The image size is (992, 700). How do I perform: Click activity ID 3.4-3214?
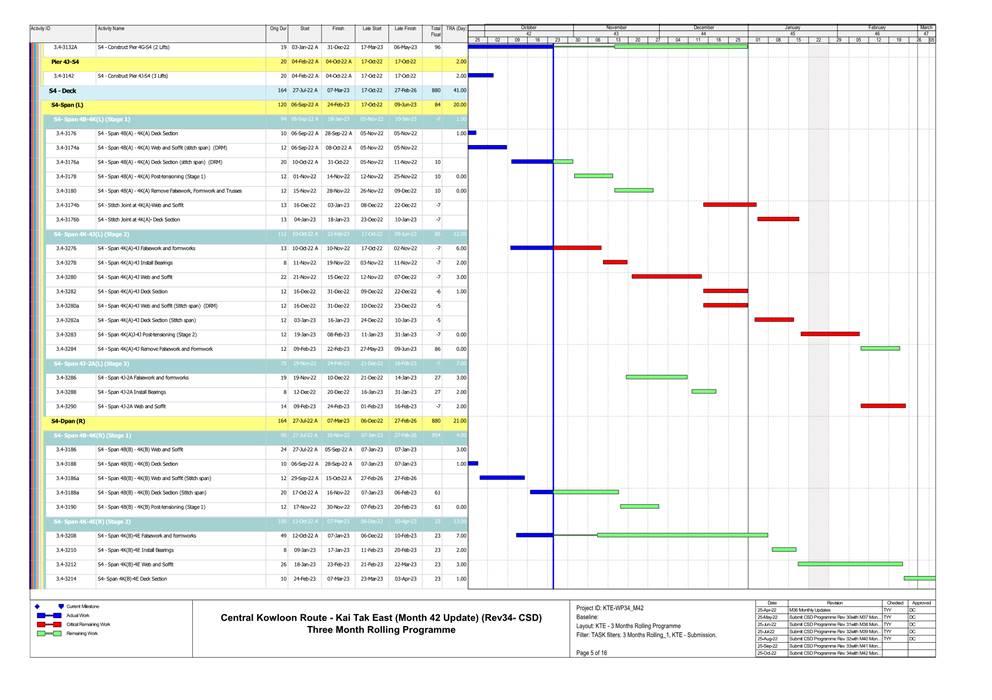click(66, 579)
